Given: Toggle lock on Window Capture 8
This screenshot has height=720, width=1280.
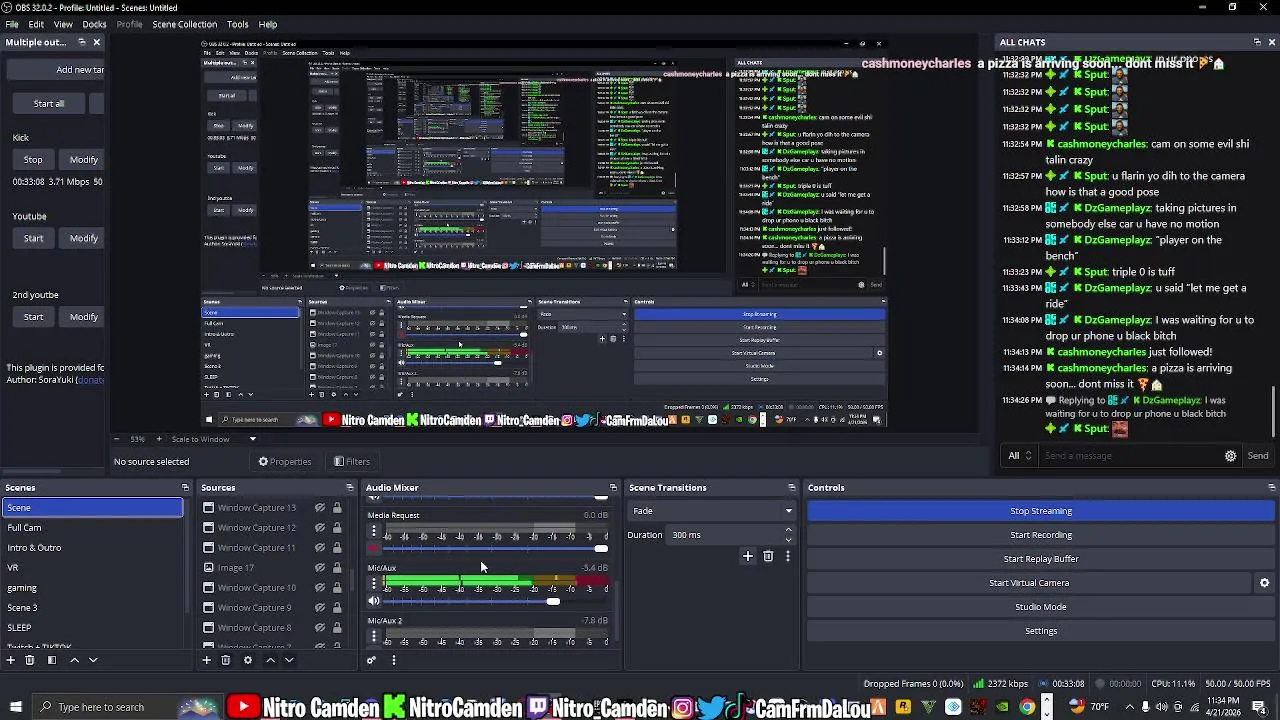Looking at the screenshot, I should (337, 628).
